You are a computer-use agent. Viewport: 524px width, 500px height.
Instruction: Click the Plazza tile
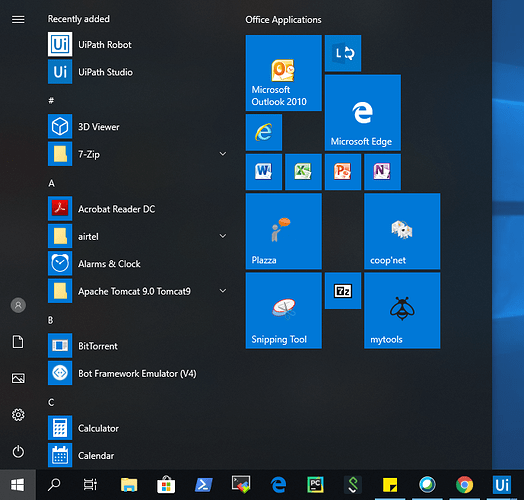(x=284, y=231)
